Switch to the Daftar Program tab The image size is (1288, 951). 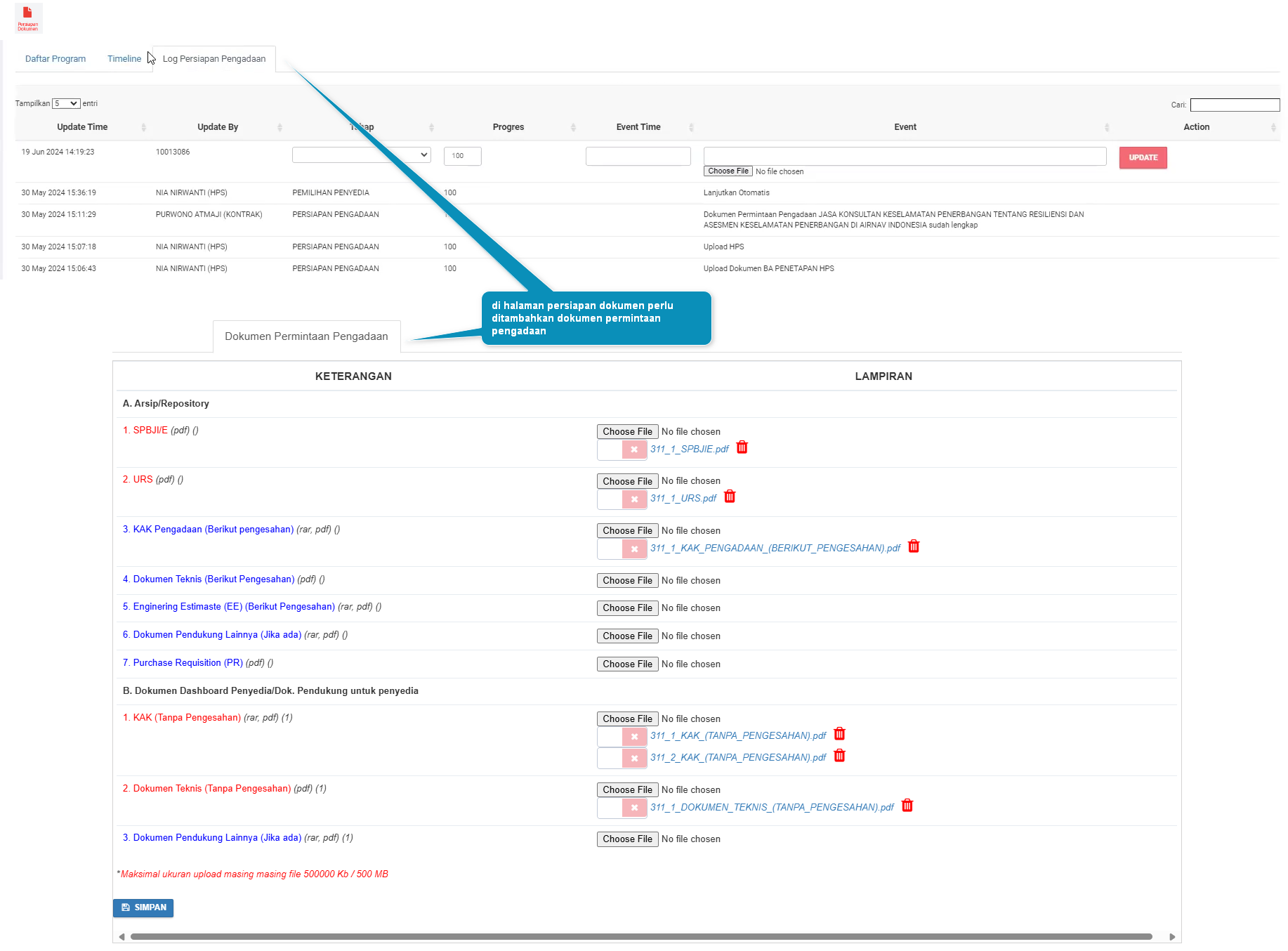[55, 59]
